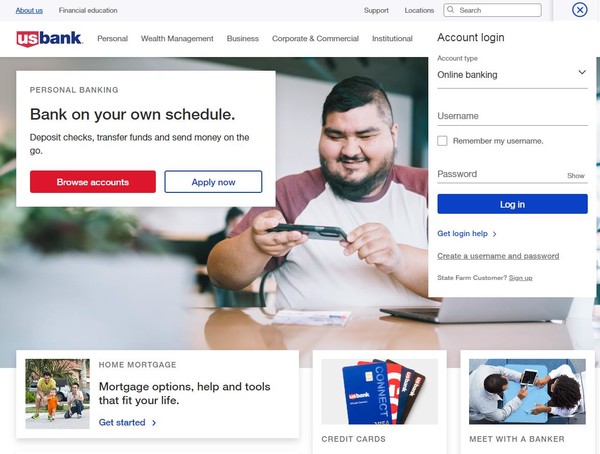The height and width of the screenshot is (454, 600).
Task: Show the password text
Action: click(576, 176)
